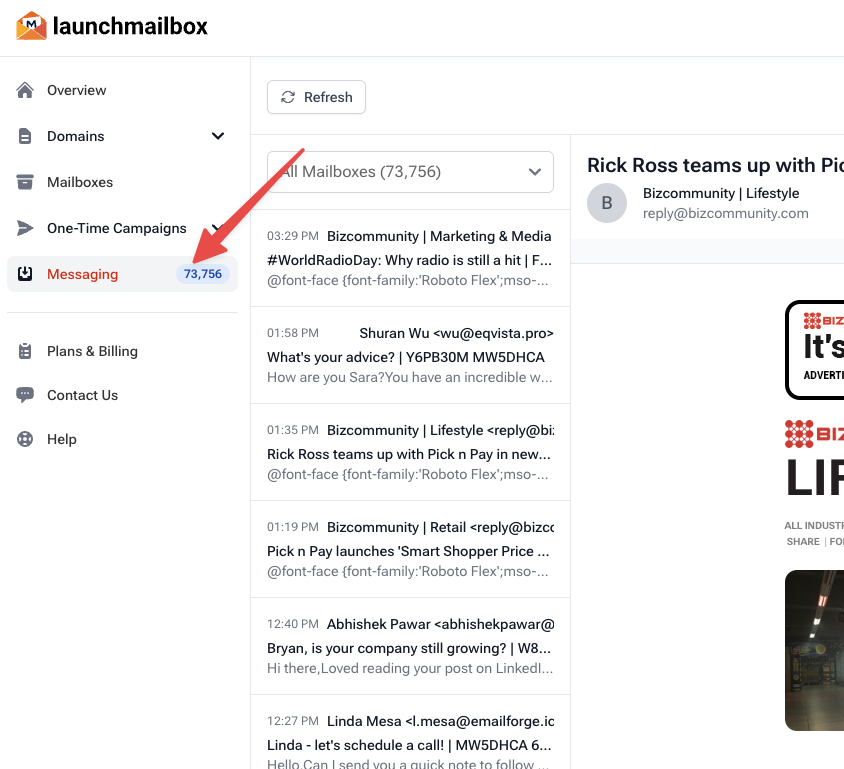Select the Rick Ross Pick n Pay email
Viewport: 844px width, 769px height.
[410, 452]
